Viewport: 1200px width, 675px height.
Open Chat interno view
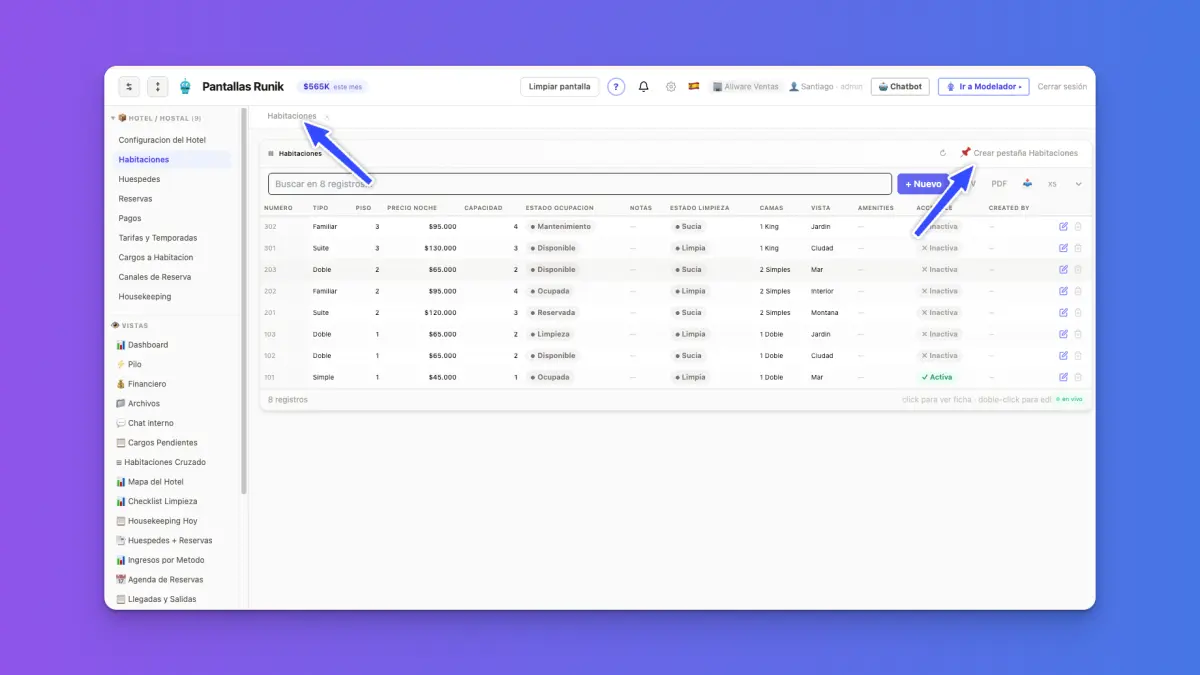[x=144, y=423]
